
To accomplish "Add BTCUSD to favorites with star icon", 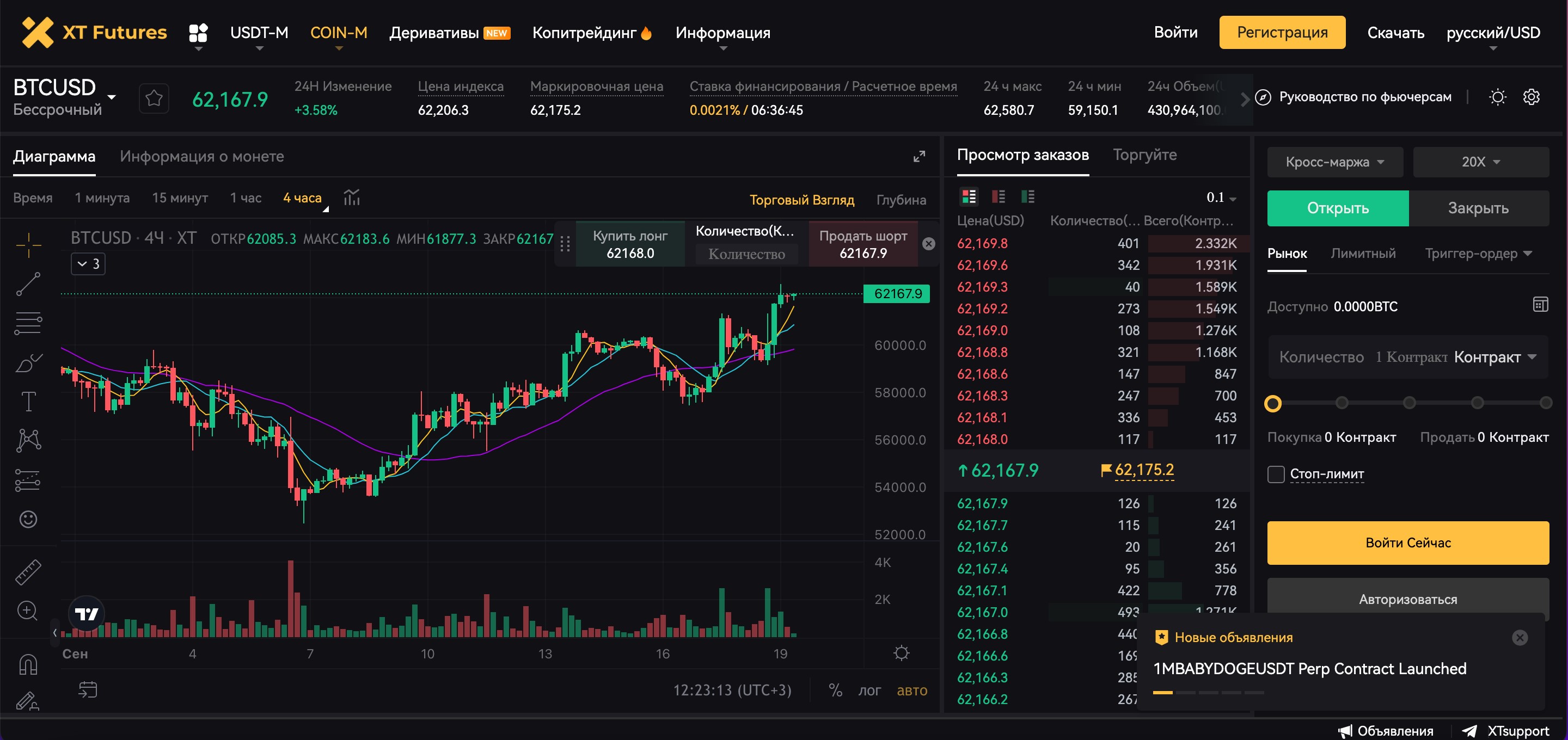I will click(154, 98).
